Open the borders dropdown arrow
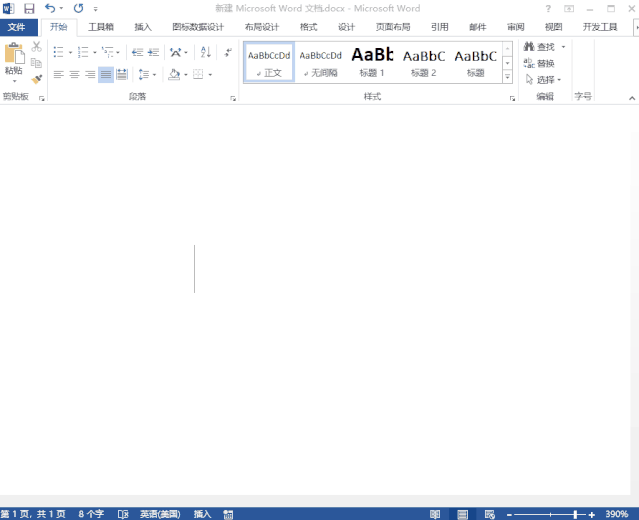Viewport: 639px width, 520px height. tap(210, 75)
